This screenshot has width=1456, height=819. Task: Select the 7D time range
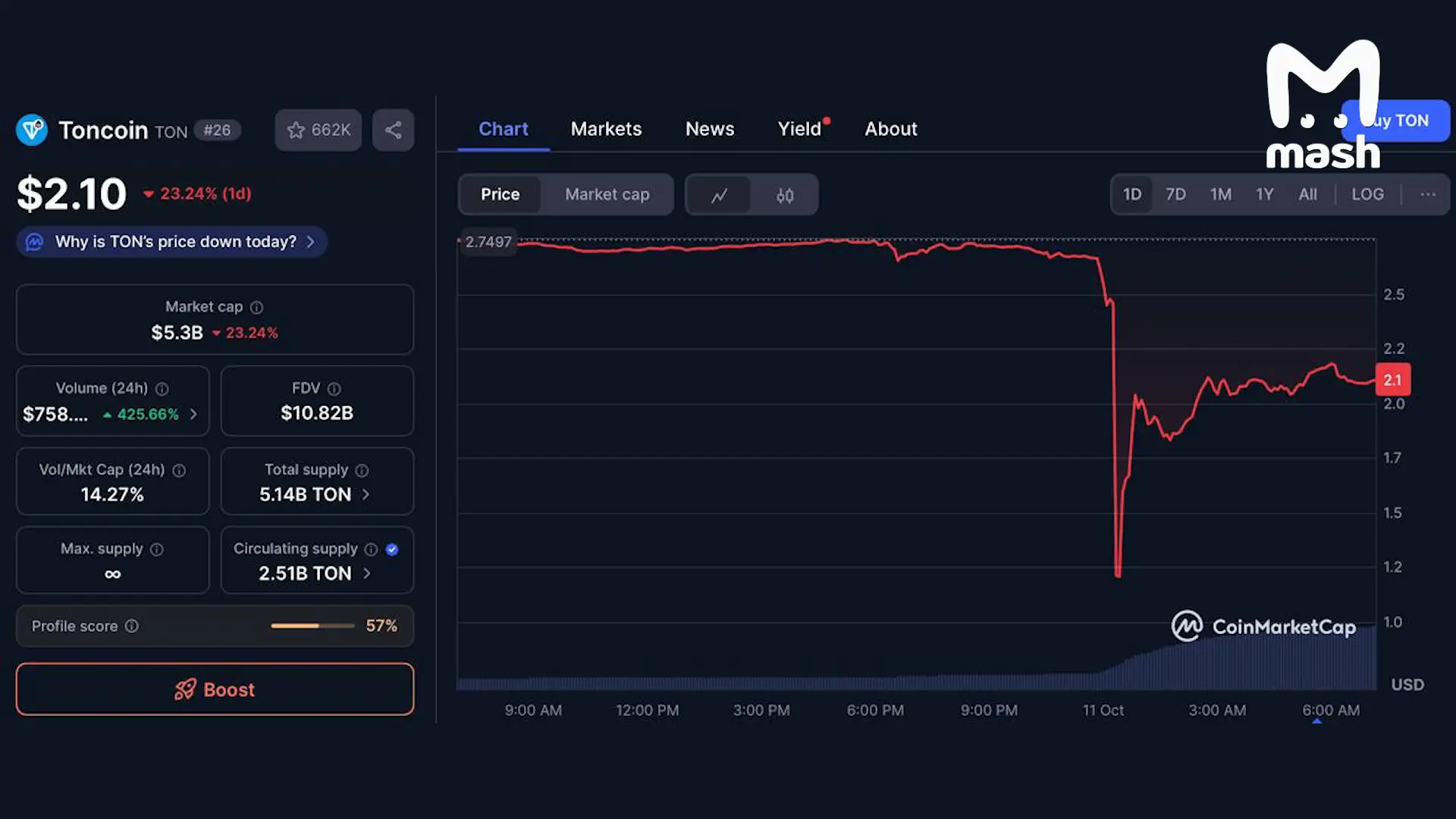point(1175,195)
